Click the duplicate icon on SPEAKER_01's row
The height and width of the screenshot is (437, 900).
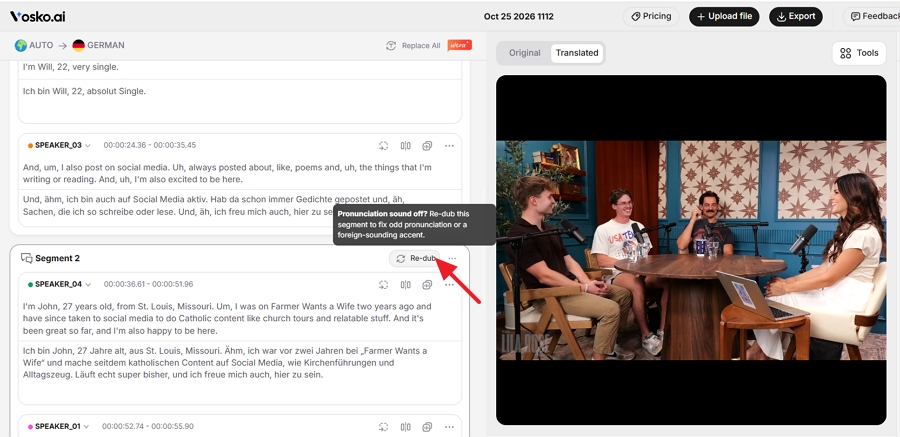click(427, 427)
